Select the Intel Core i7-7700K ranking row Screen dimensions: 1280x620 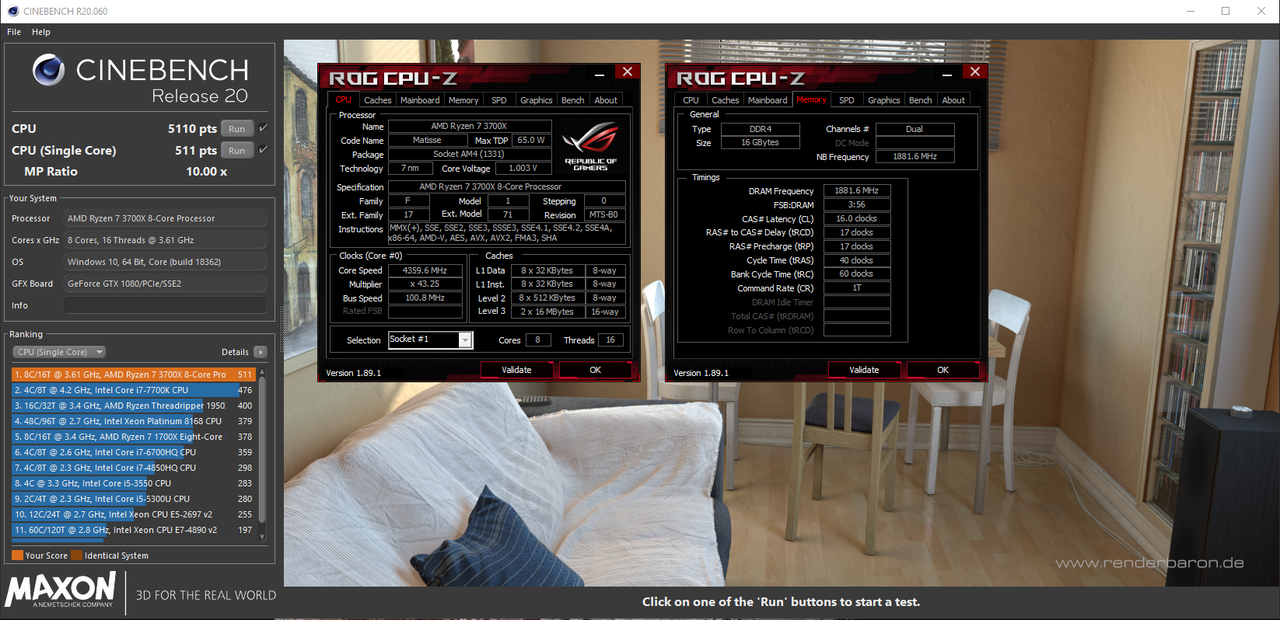click(134, 390)
